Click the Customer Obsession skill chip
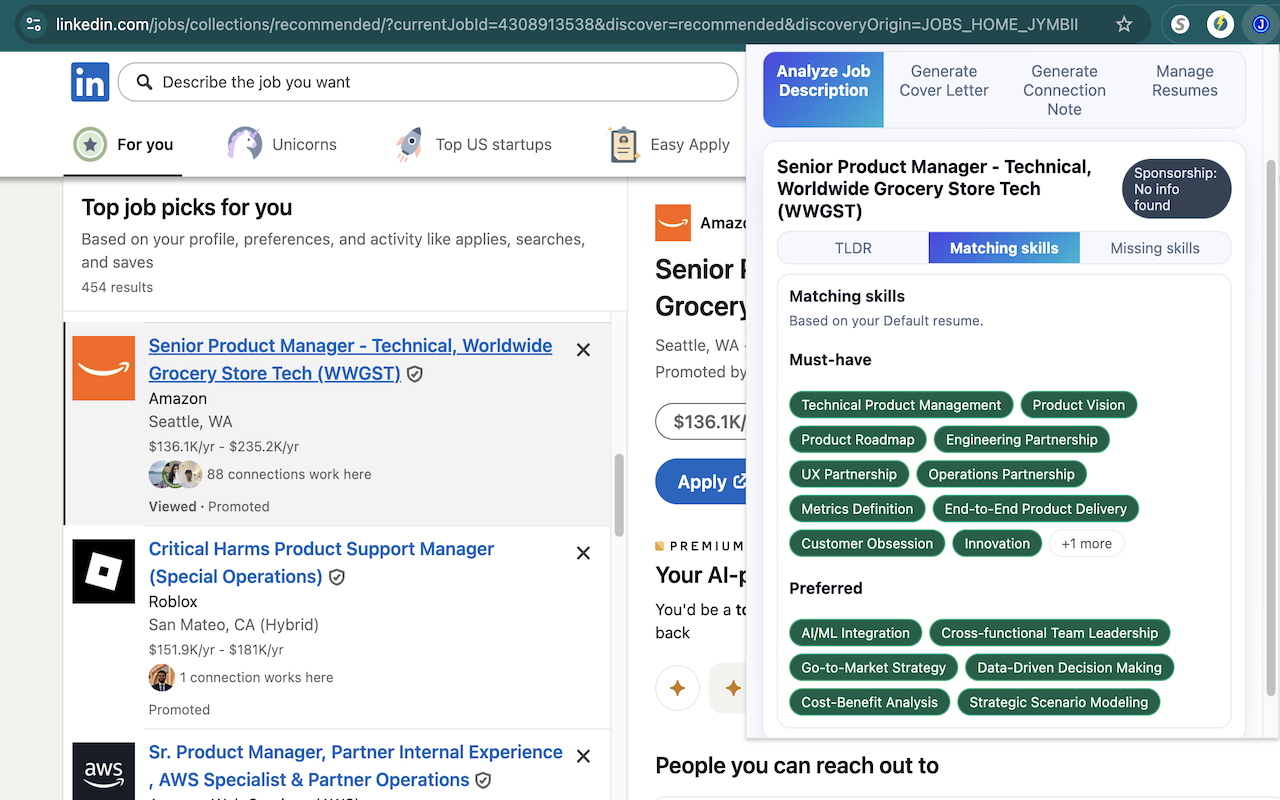Screen dimensions: 1280x800 coord(867,544)
